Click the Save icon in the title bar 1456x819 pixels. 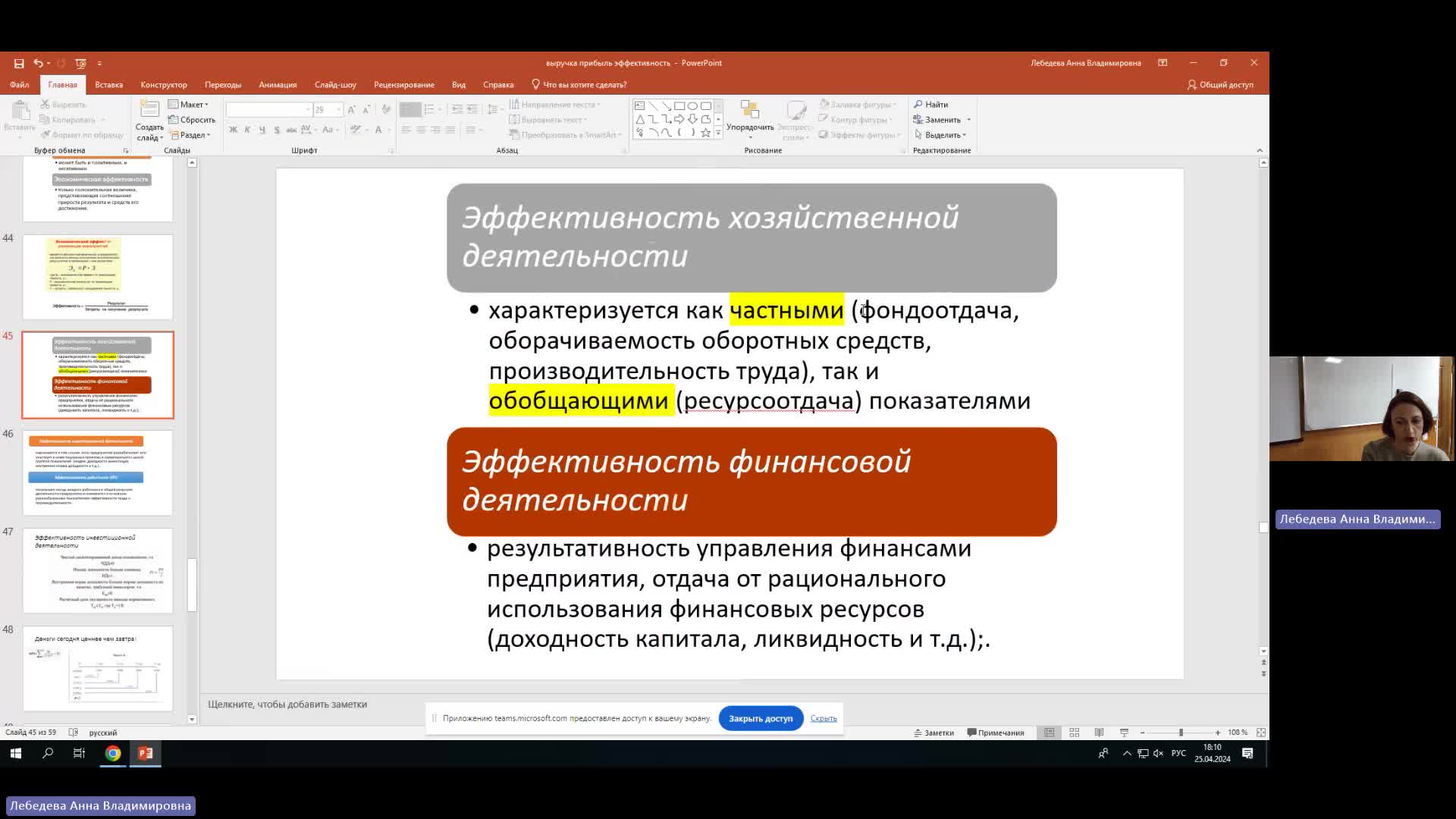(x=19, y=63)
